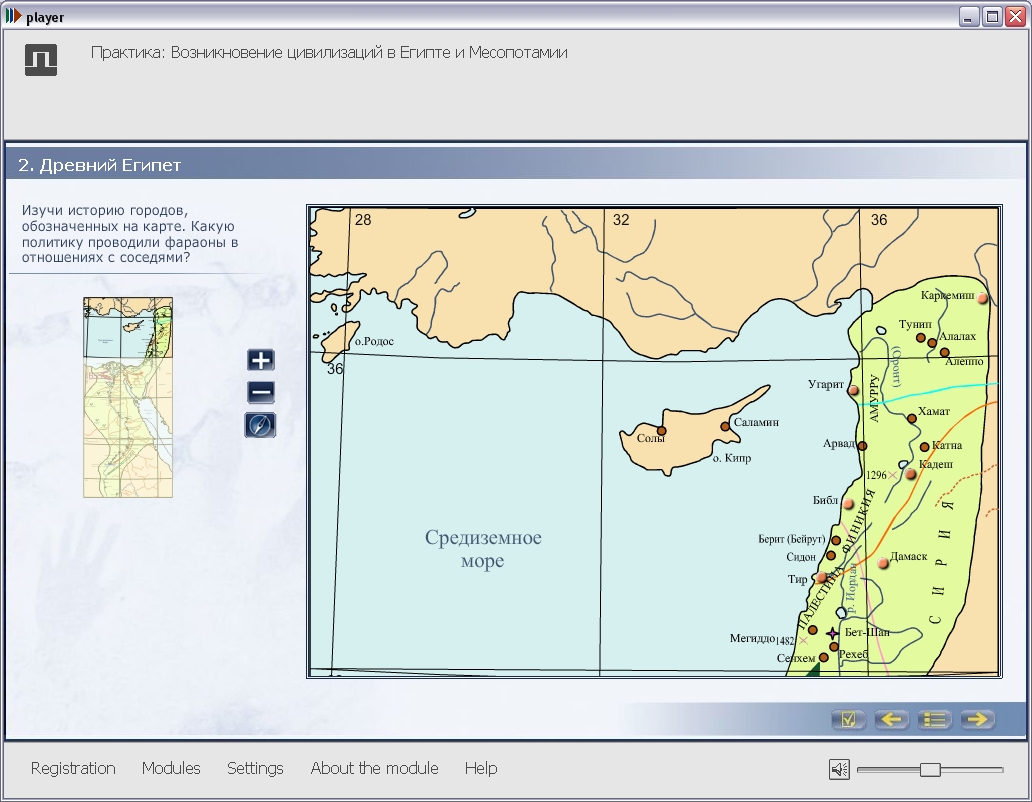Click the Солы city marker on Cyprus
The height and width of the screenshot is (802, 1032).
click(661, 431)
